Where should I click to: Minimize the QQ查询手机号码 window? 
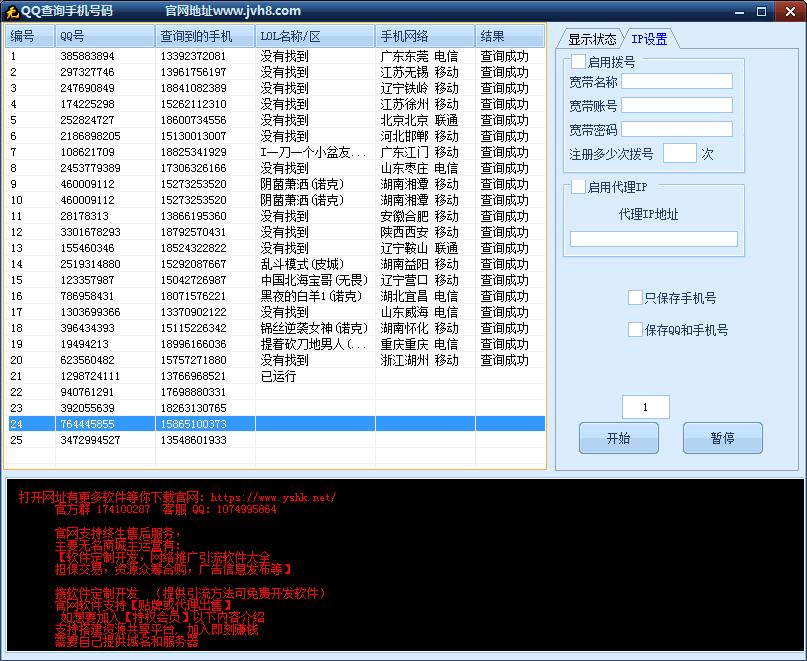(x=740, y=11)
